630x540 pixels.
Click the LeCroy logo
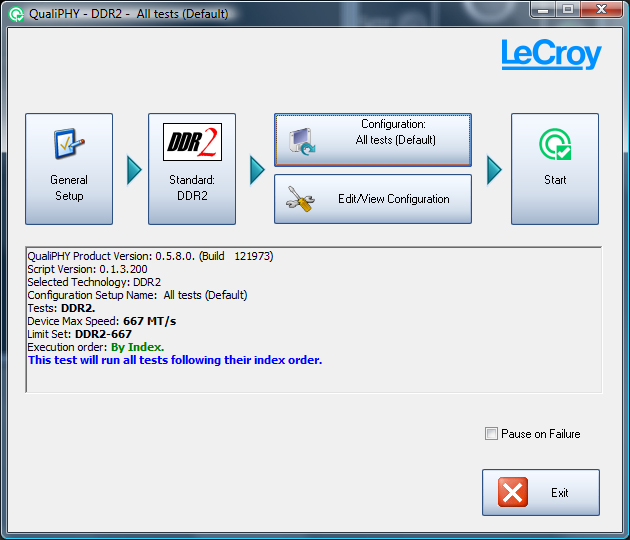551,54
